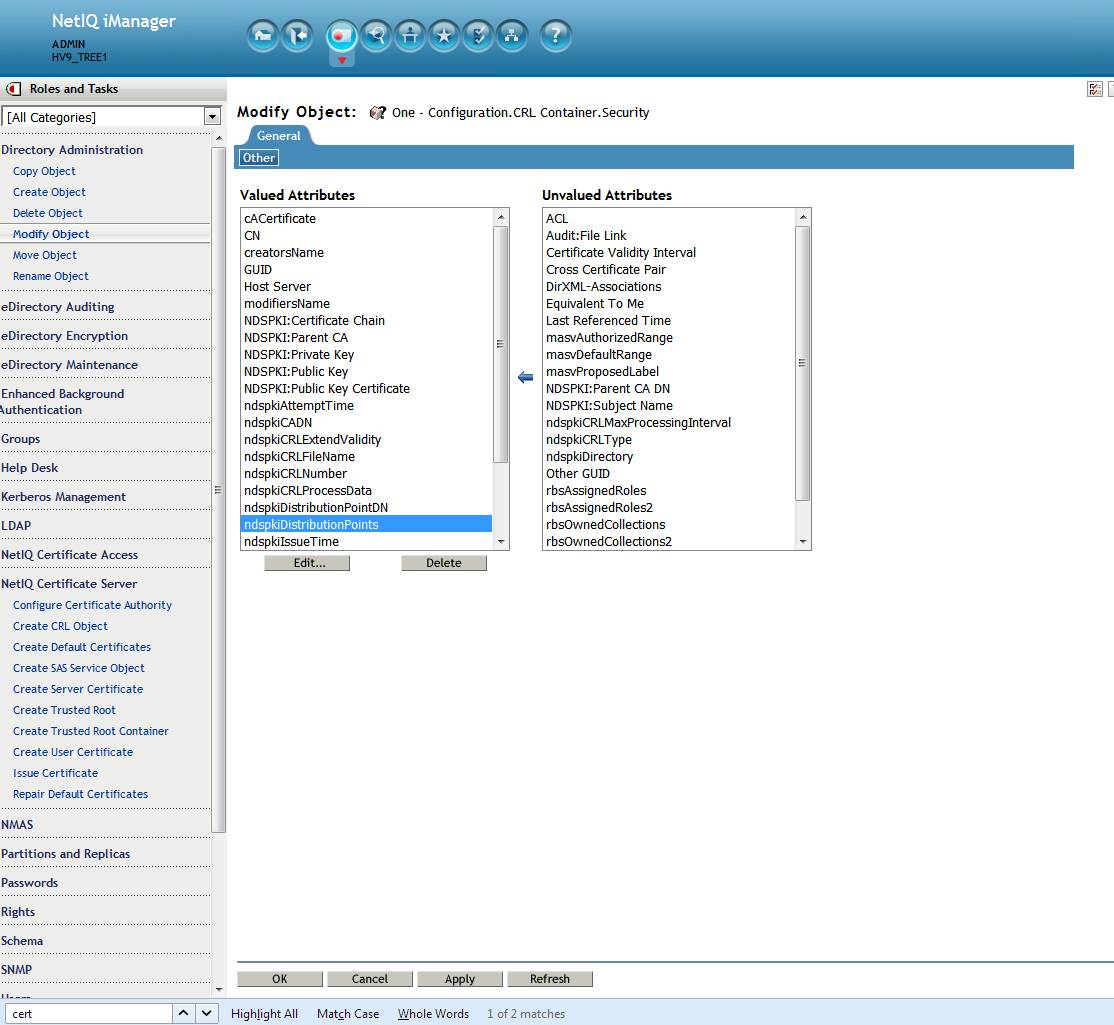Jump to next find match with down arrow
This screenshot has height=1025, width=1114.
(x=206, y=1013)
